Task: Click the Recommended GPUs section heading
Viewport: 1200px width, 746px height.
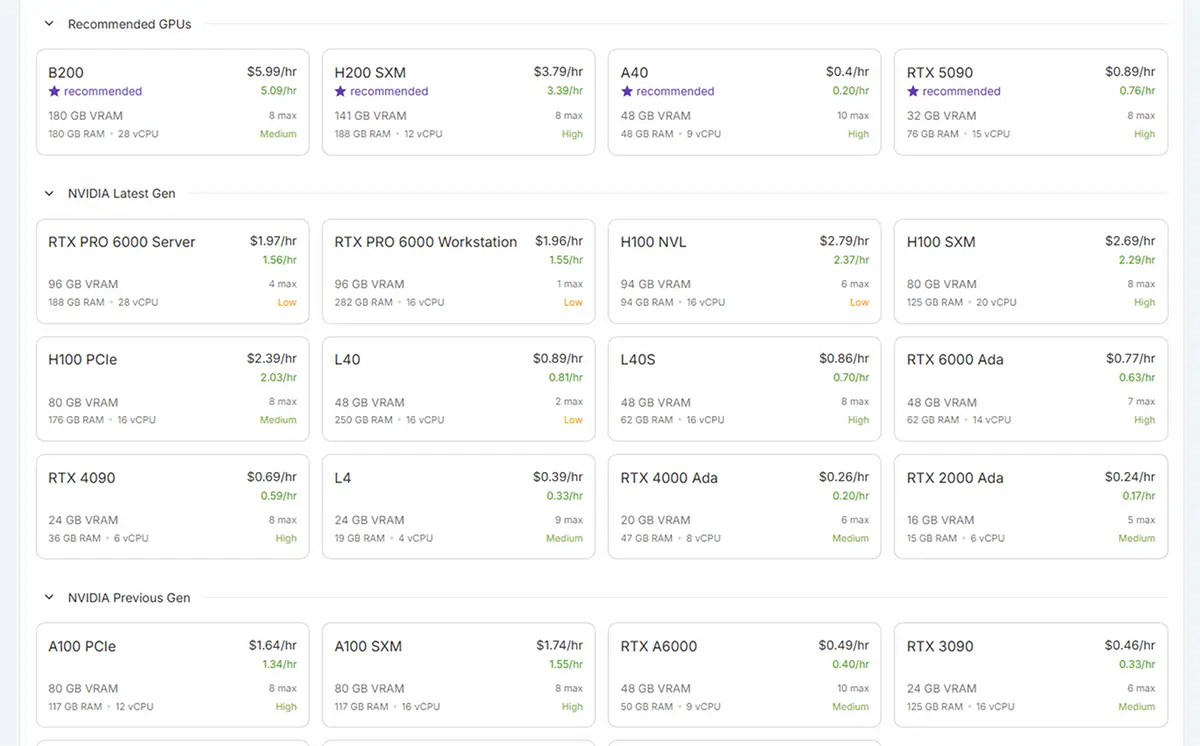Action: point(129,24)
